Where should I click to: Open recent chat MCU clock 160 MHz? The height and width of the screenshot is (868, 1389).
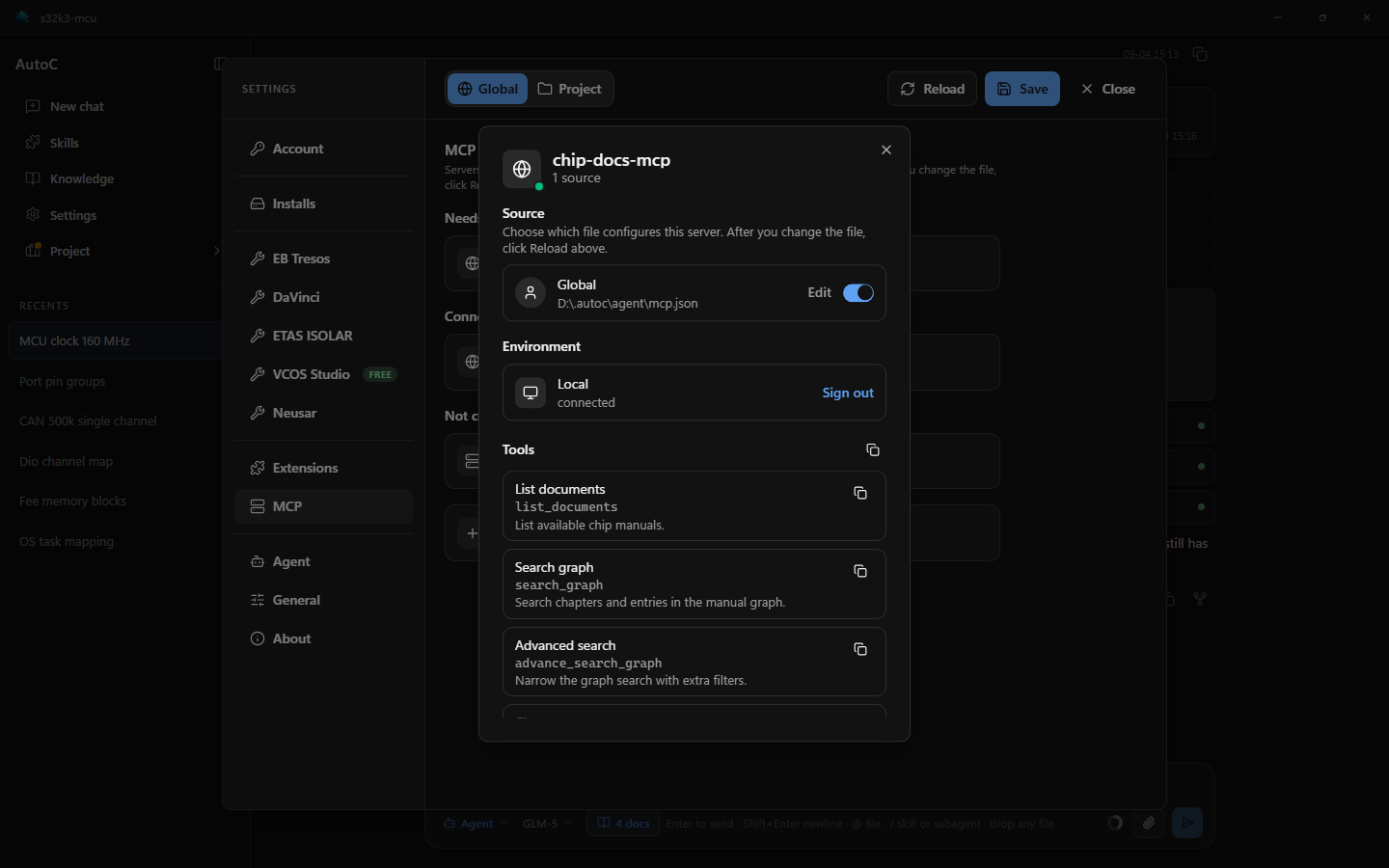point(115,340)
